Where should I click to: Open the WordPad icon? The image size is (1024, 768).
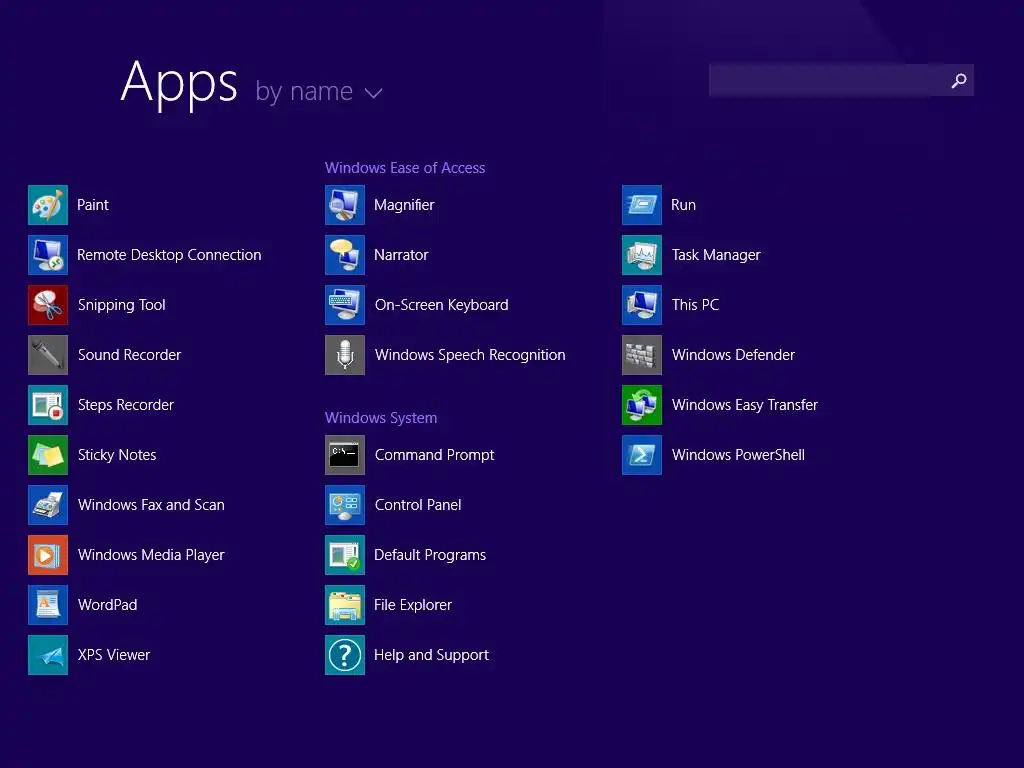click(x=48, y=605)
